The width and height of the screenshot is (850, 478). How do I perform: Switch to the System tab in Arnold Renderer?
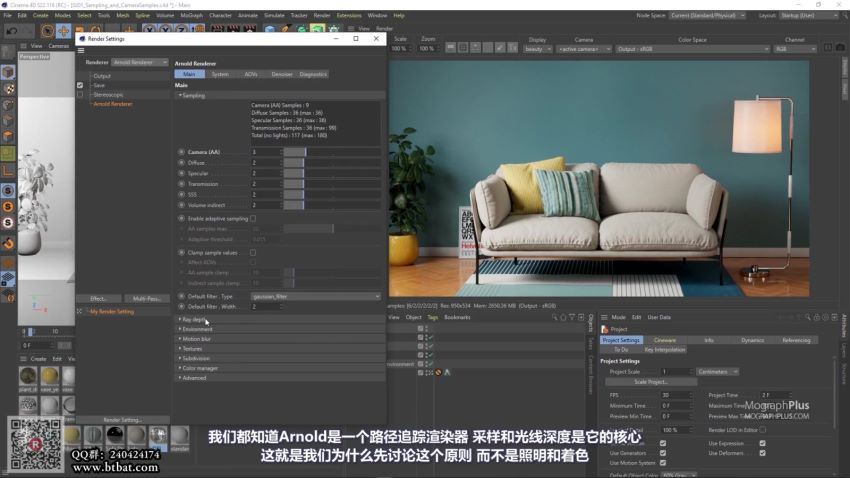pos(220,74)
